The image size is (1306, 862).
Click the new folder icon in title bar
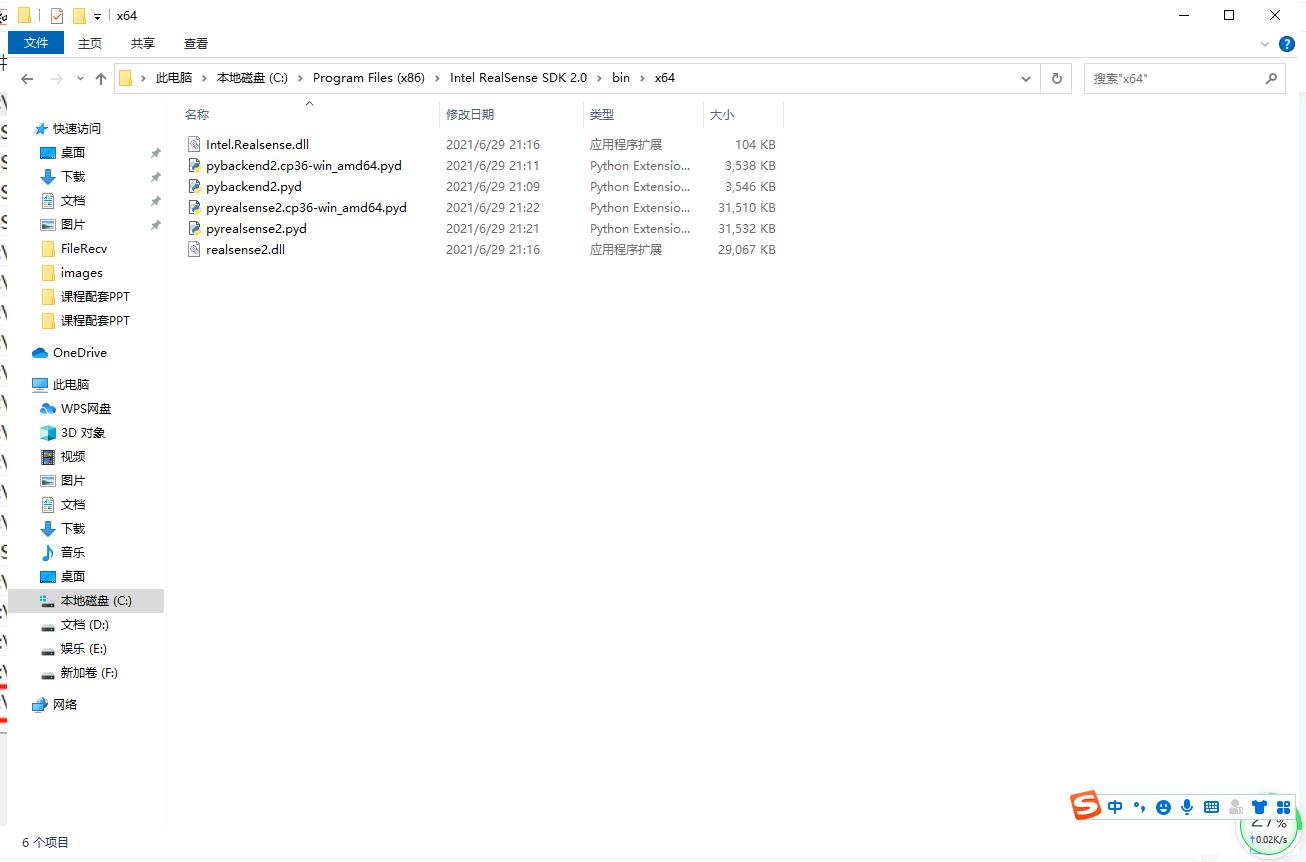79,16
